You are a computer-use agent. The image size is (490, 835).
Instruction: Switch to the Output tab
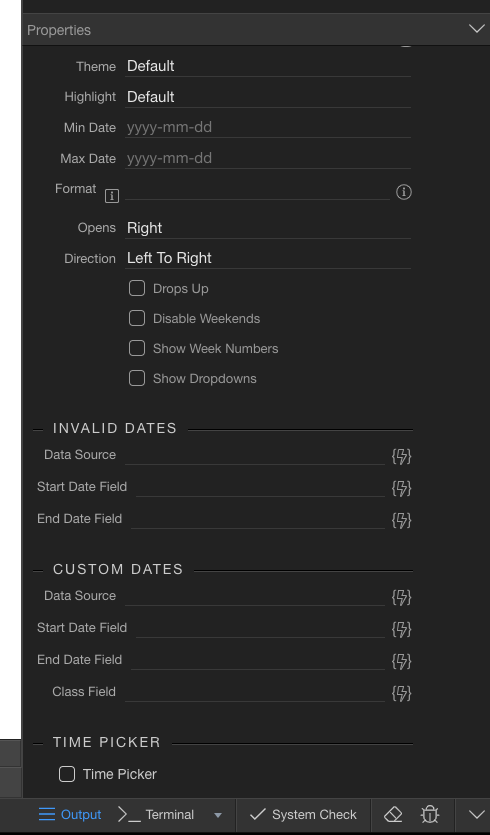click(x=70, y=815)
